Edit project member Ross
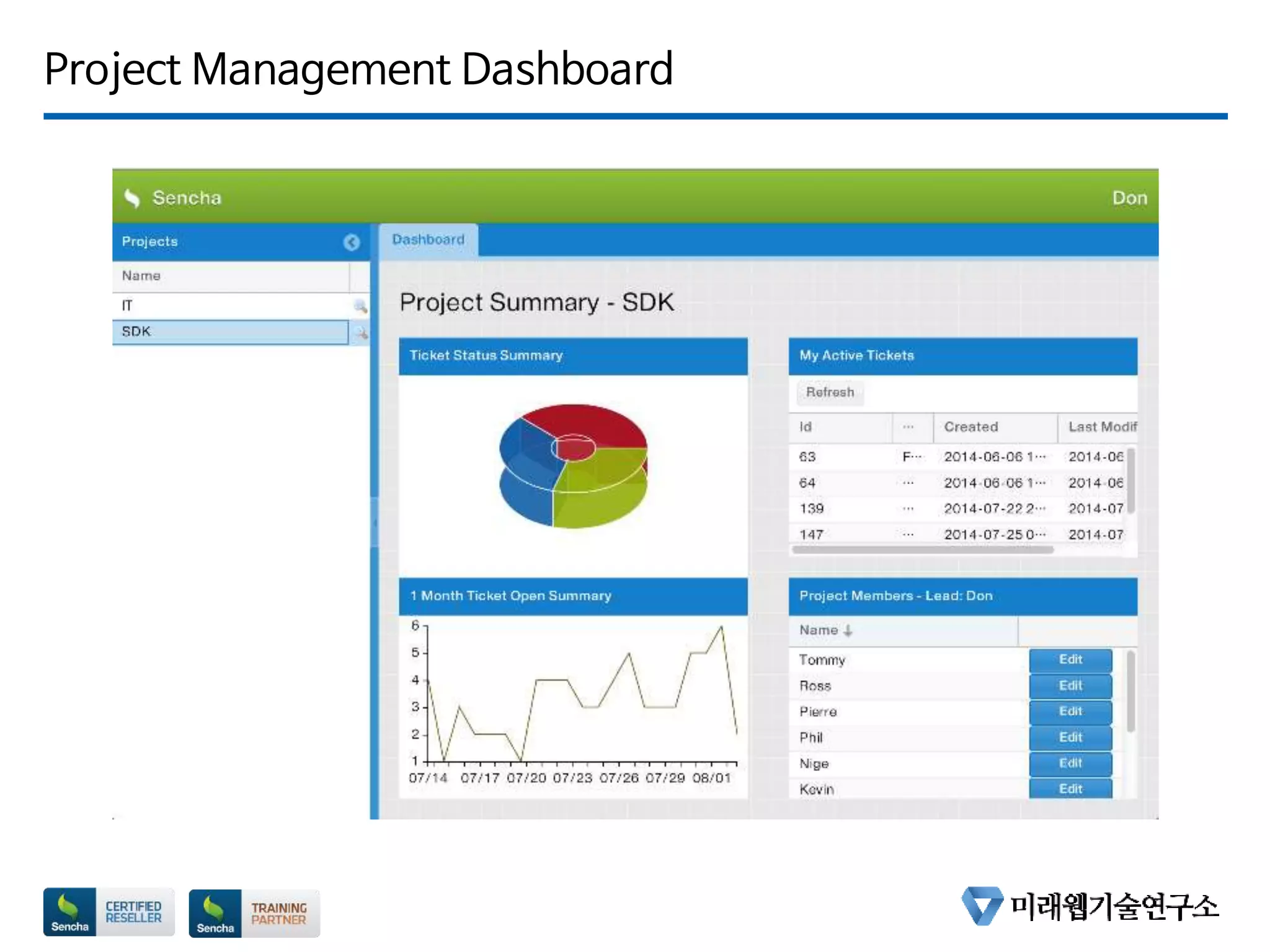The width and height of the screenshot is (1270, 952). [x=1070, y=686]
